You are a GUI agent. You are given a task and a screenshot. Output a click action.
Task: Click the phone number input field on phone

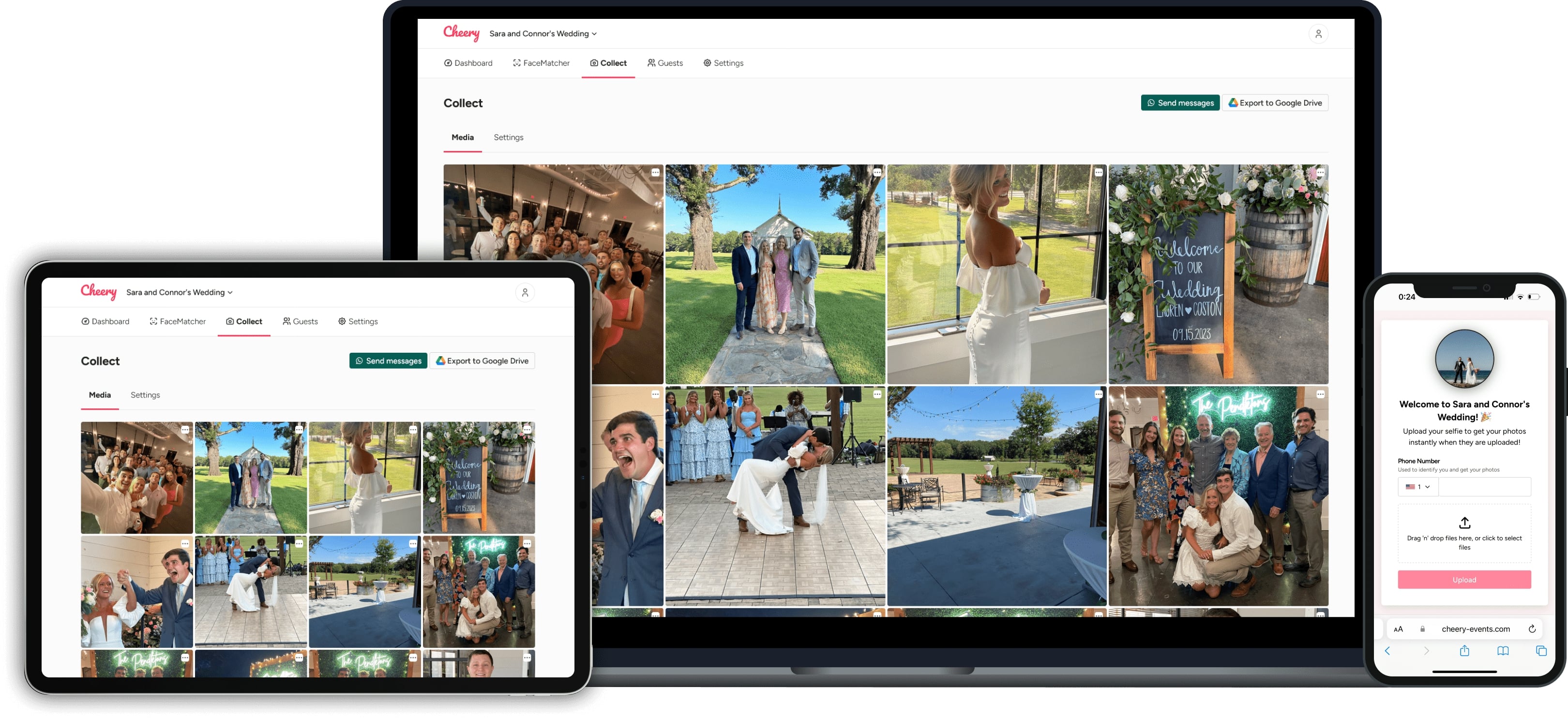tap(1484, 486)
